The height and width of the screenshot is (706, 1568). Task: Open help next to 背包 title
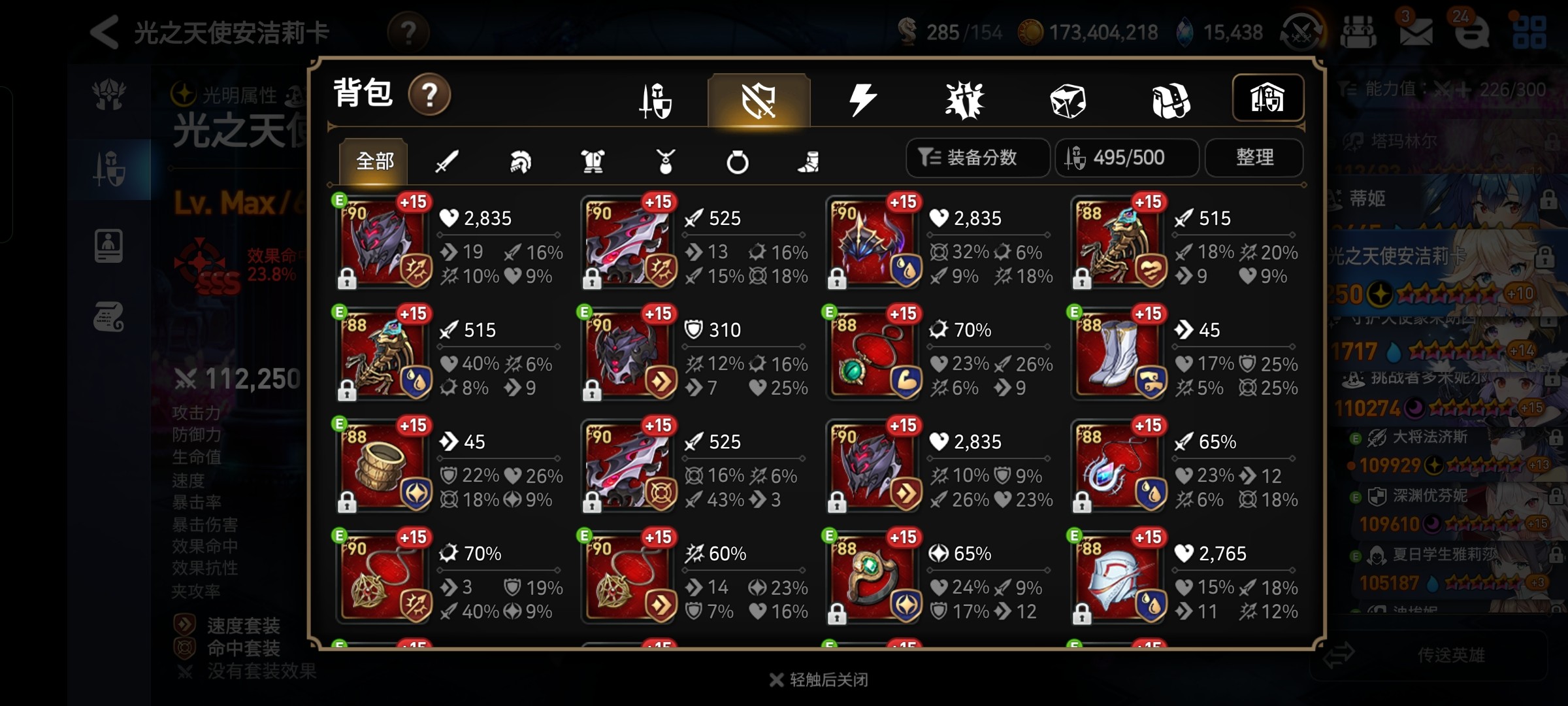pos(429,95)
